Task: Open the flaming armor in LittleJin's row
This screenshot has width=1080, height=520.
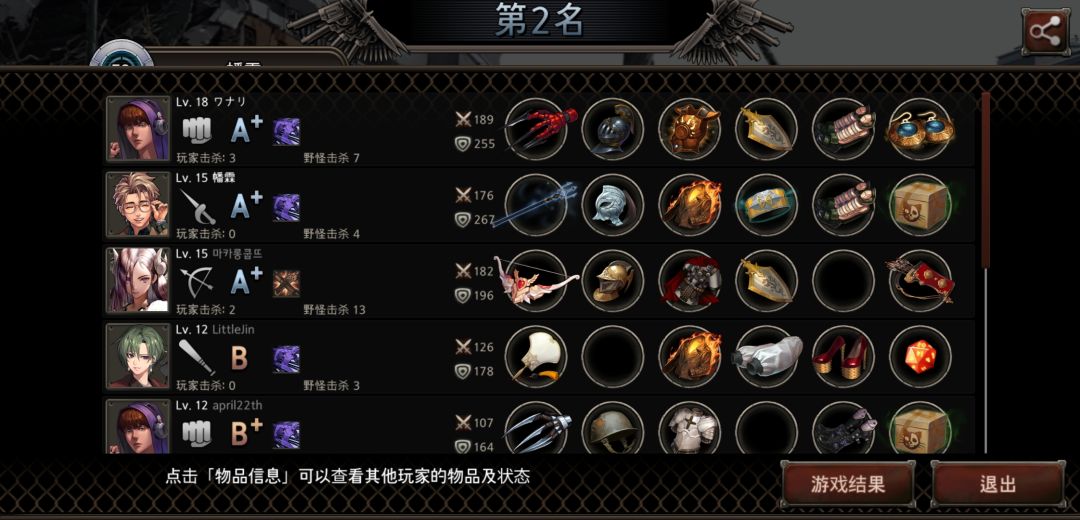Action: [689, 357]
